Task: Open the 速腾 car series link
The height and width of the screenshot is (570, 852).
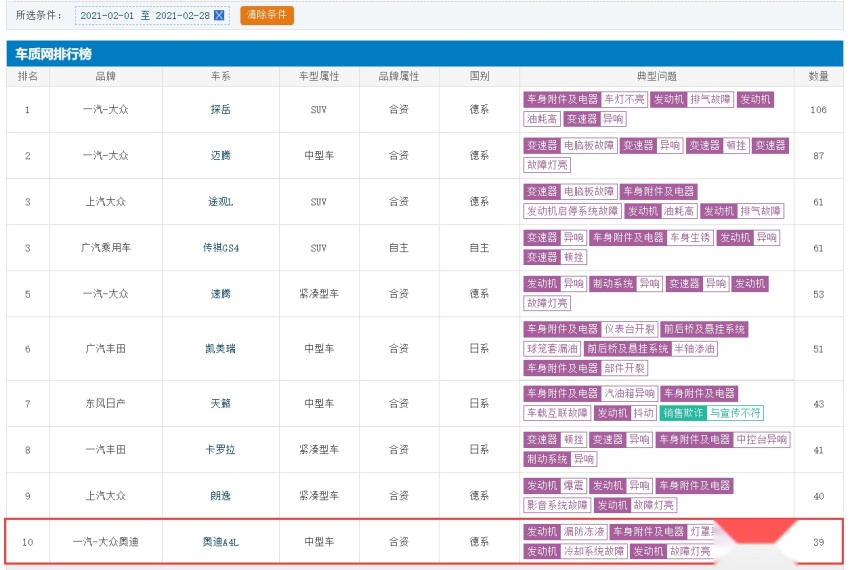Action: [221, 294]
